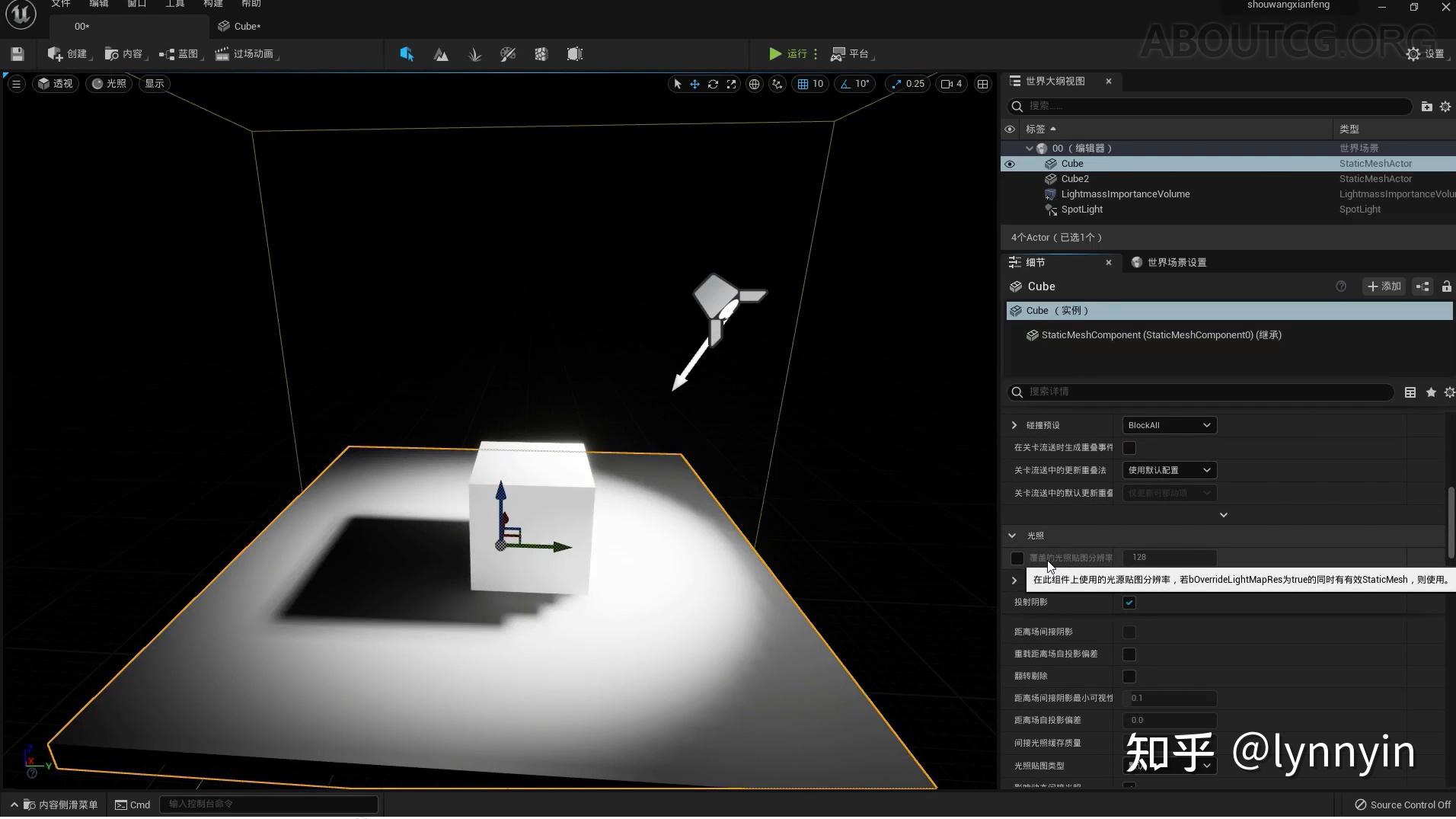Viewport: 1456px width, 819px height.
Task: Open the 光照 view mode menu
Action: [x=109, y=84]
